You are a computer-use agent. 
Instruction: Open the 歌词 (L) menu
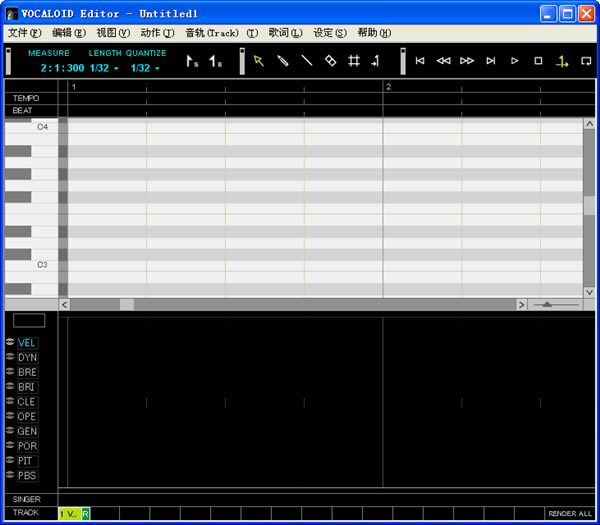(285, 33)
